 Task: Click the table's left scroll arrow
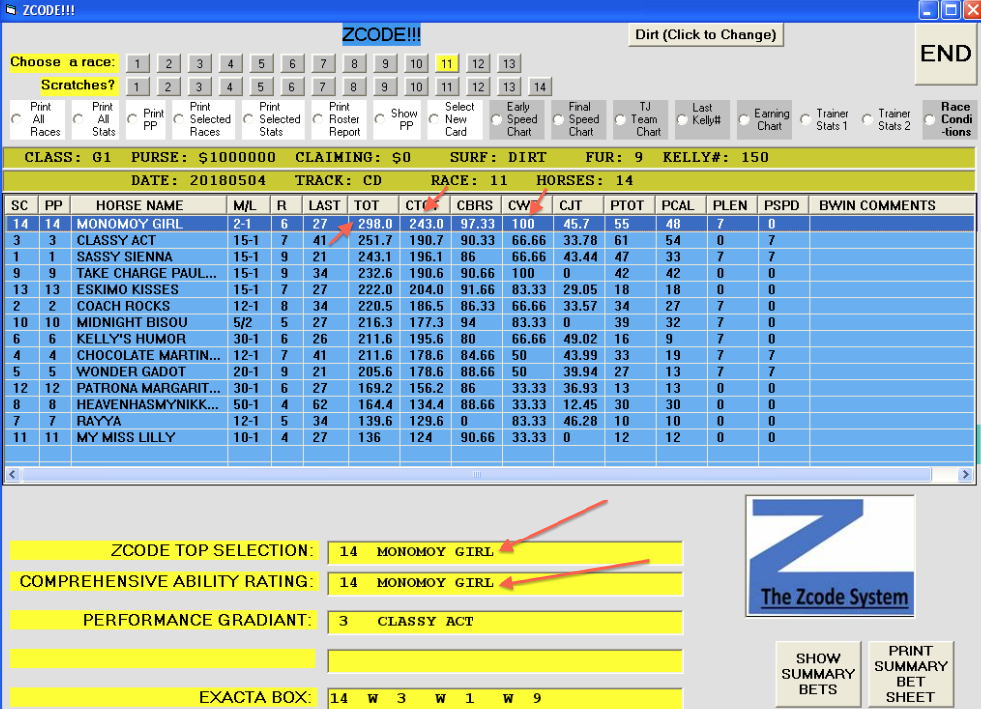13,475
